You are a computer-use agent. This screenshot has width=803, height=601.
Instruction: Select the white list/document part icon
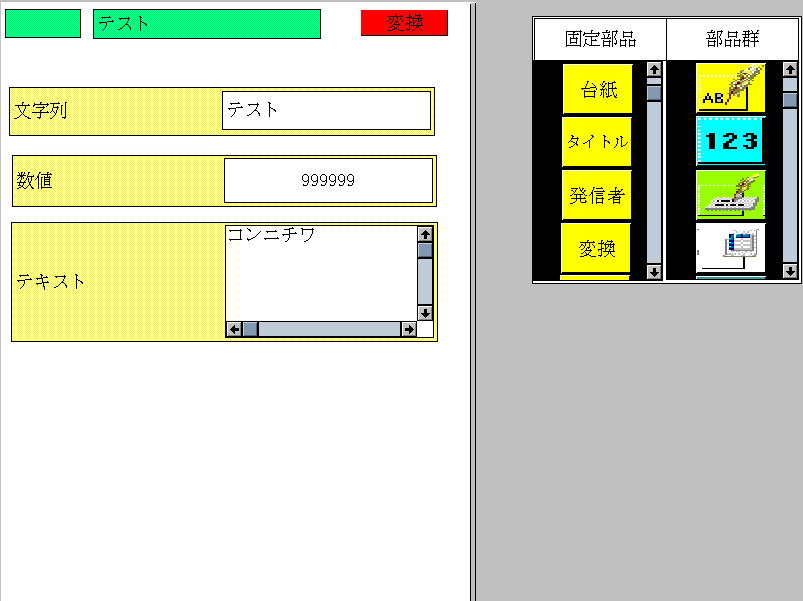click(x=731, y=247)
